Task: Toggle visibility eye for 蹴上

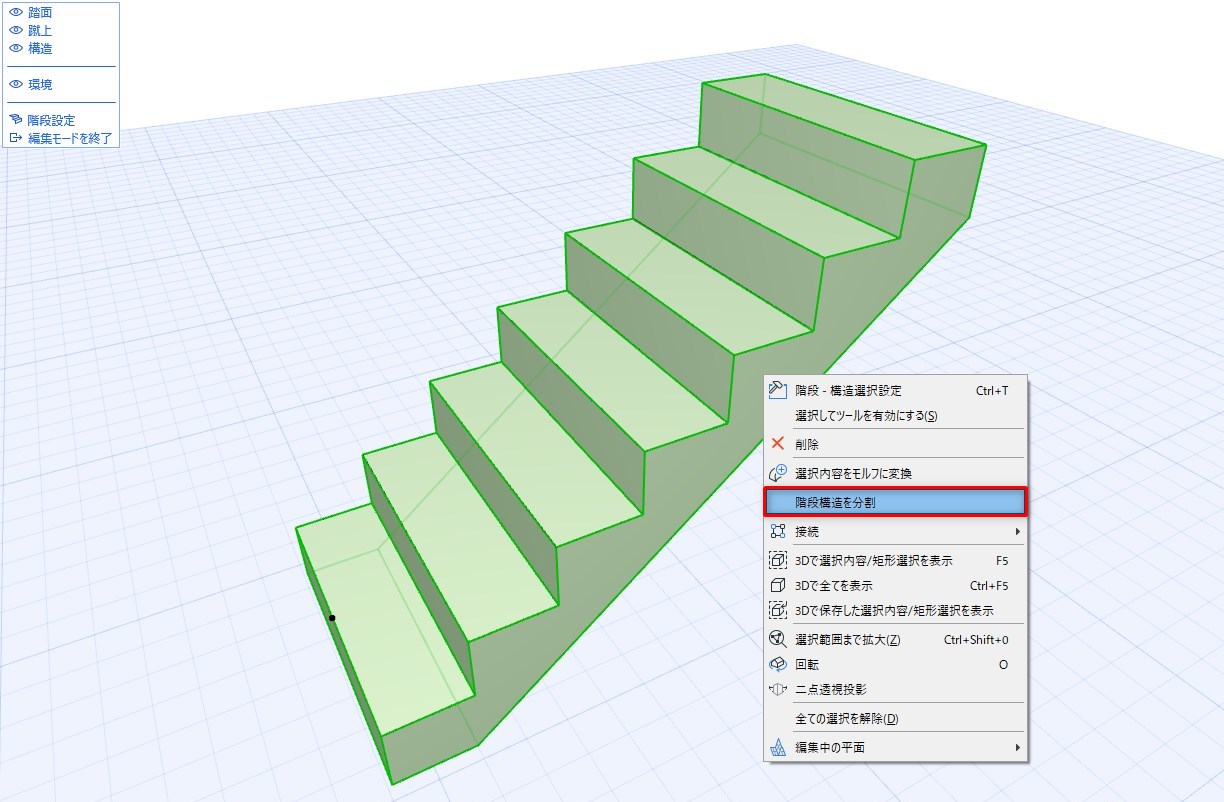Action: point(16,30)
